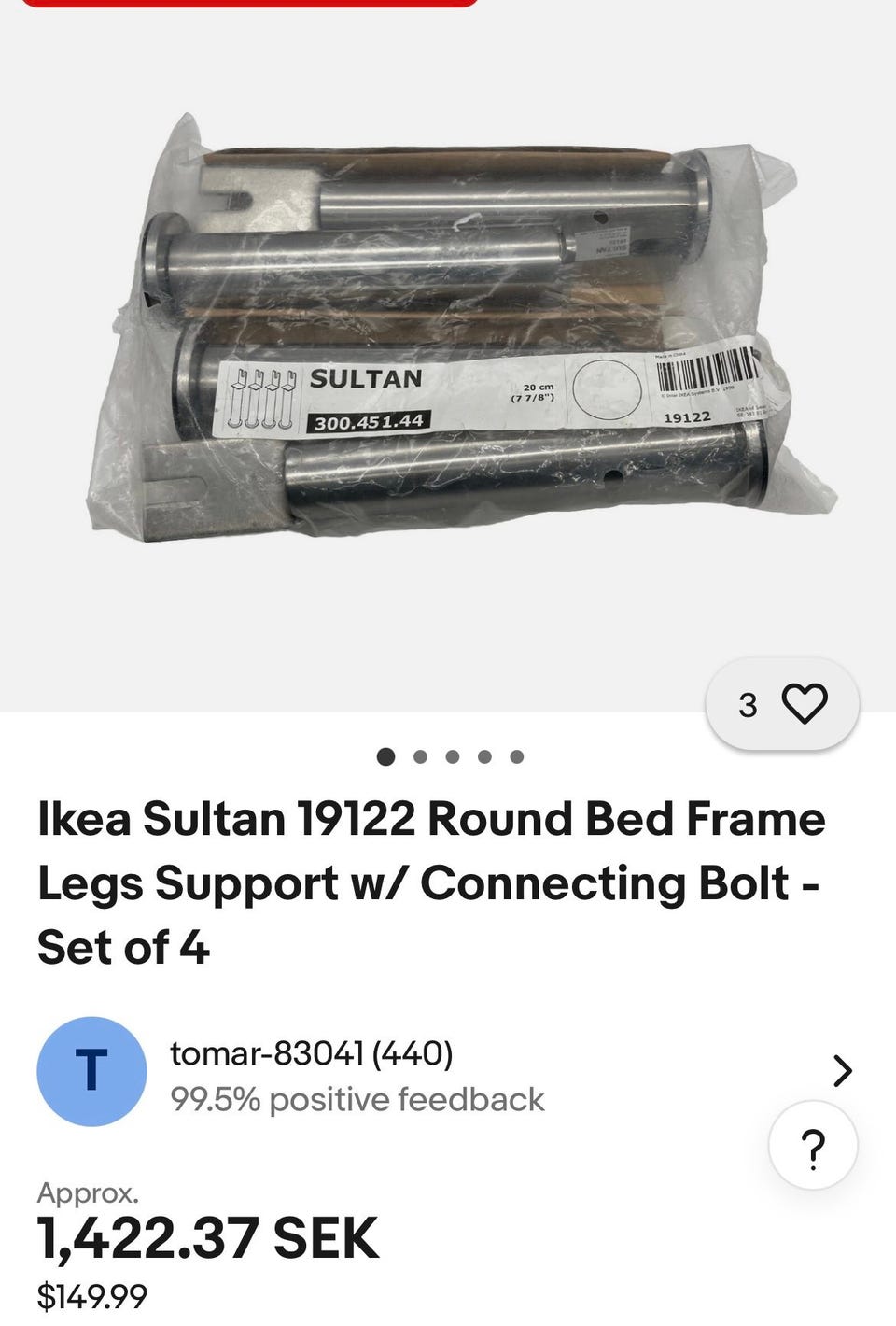Click the Ikea Sultan 19122 listing title
The image size is (896, 1326).
pos(431,882)
